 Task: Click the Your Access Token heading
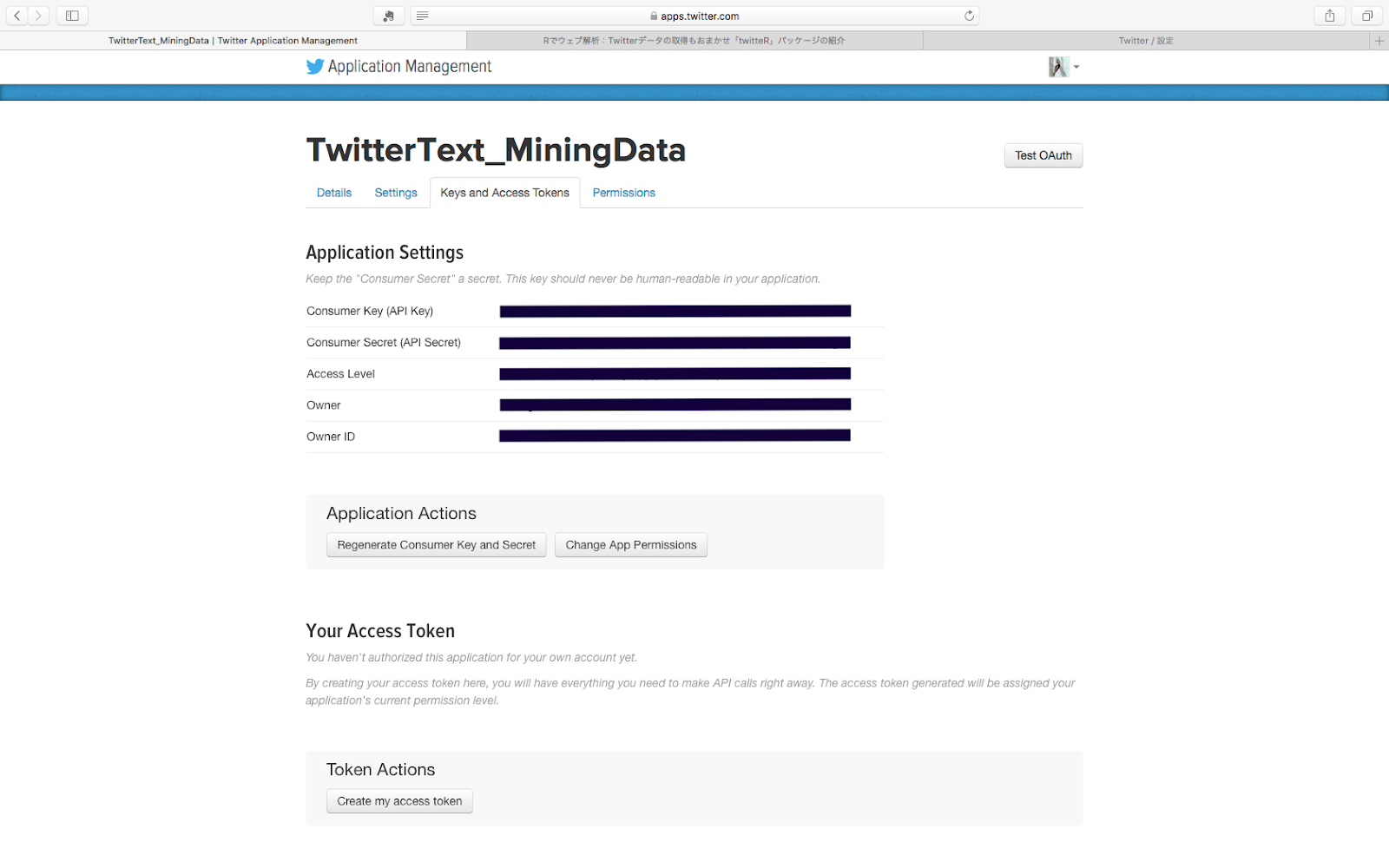tap(380, 631)
